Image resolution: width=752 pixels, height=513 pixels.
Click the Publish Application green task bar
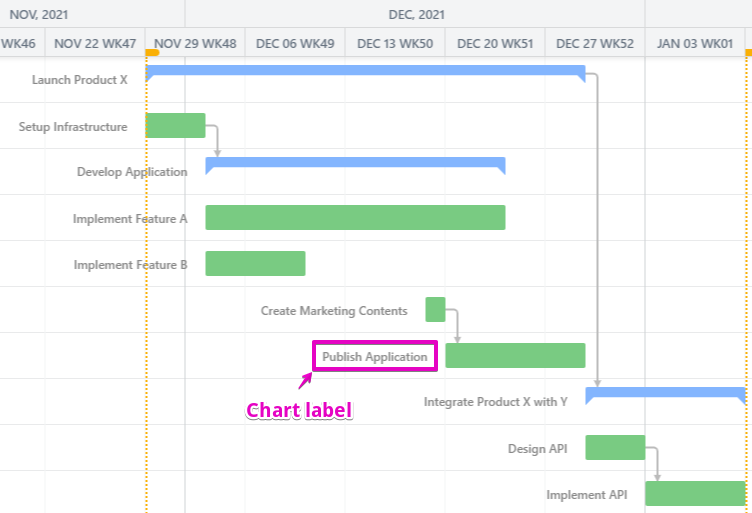point(515,355)
